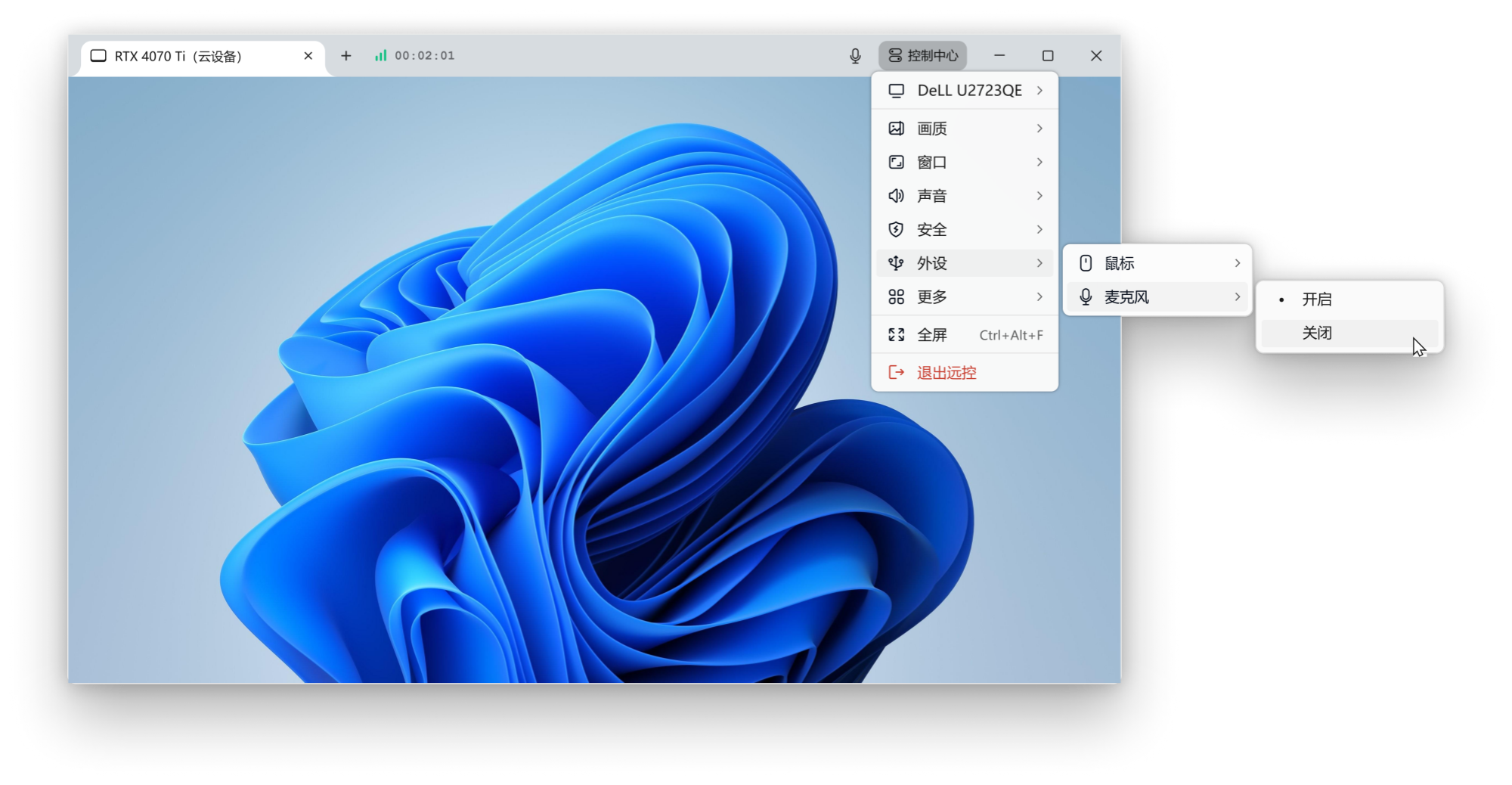This screenshot has height=785, width=1512.
Task: Click the 全屏 fullscreen icon
Action: 896,335
